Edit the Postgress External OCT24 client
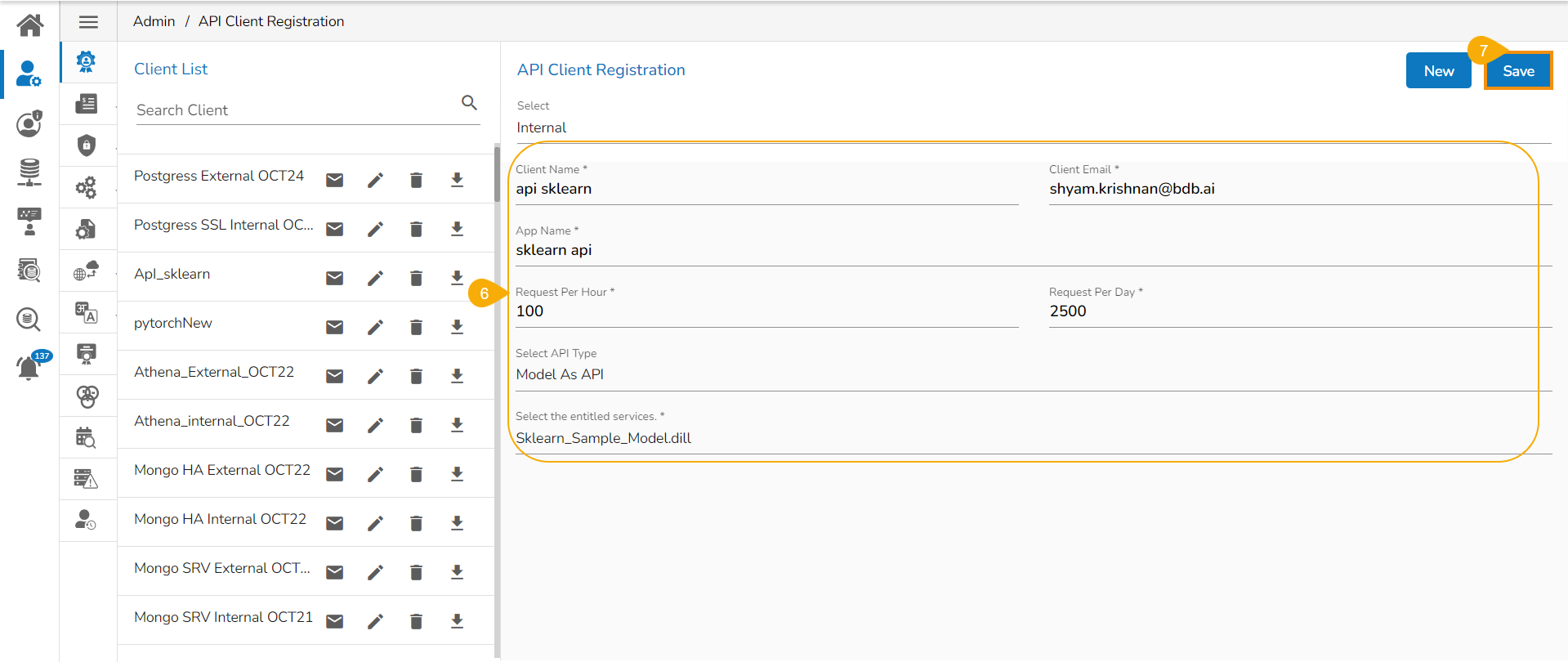Image resolution: width=1568 pixels, height=662 pixels. pos(375,181)
